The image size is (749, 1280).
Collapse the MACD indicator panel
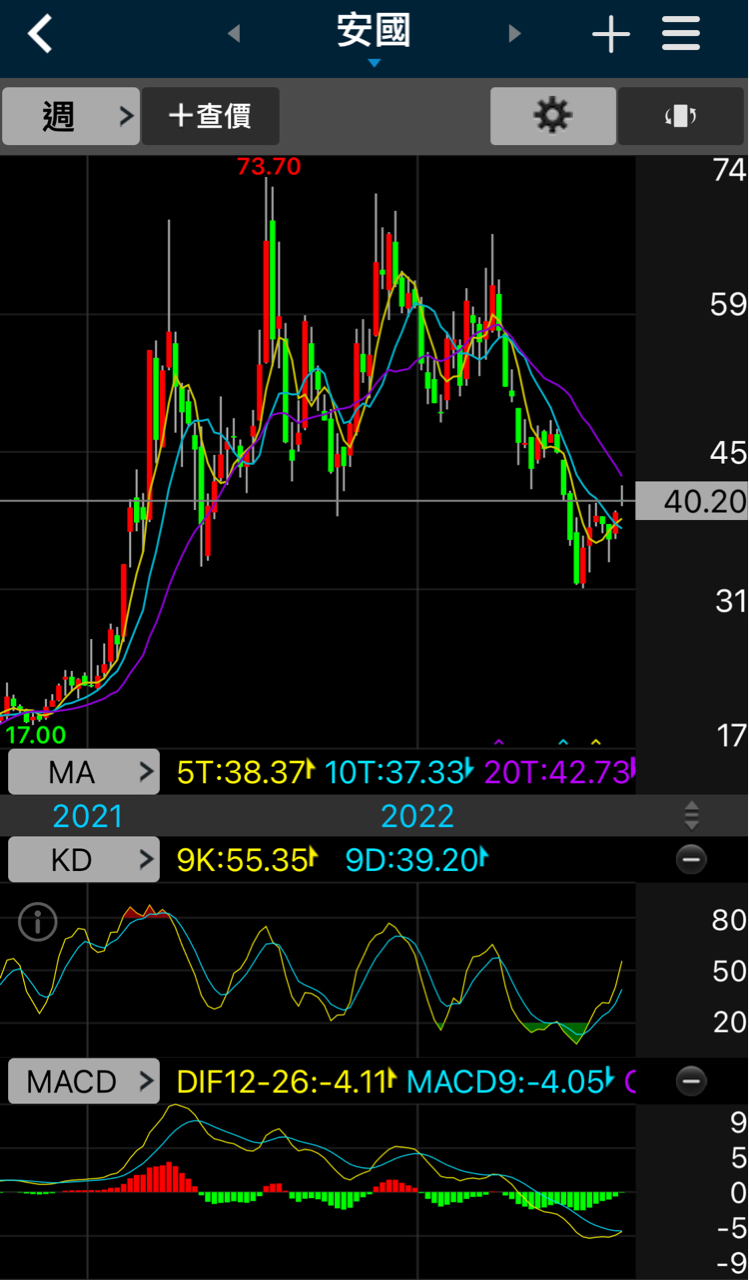(x=691, y=1081)
